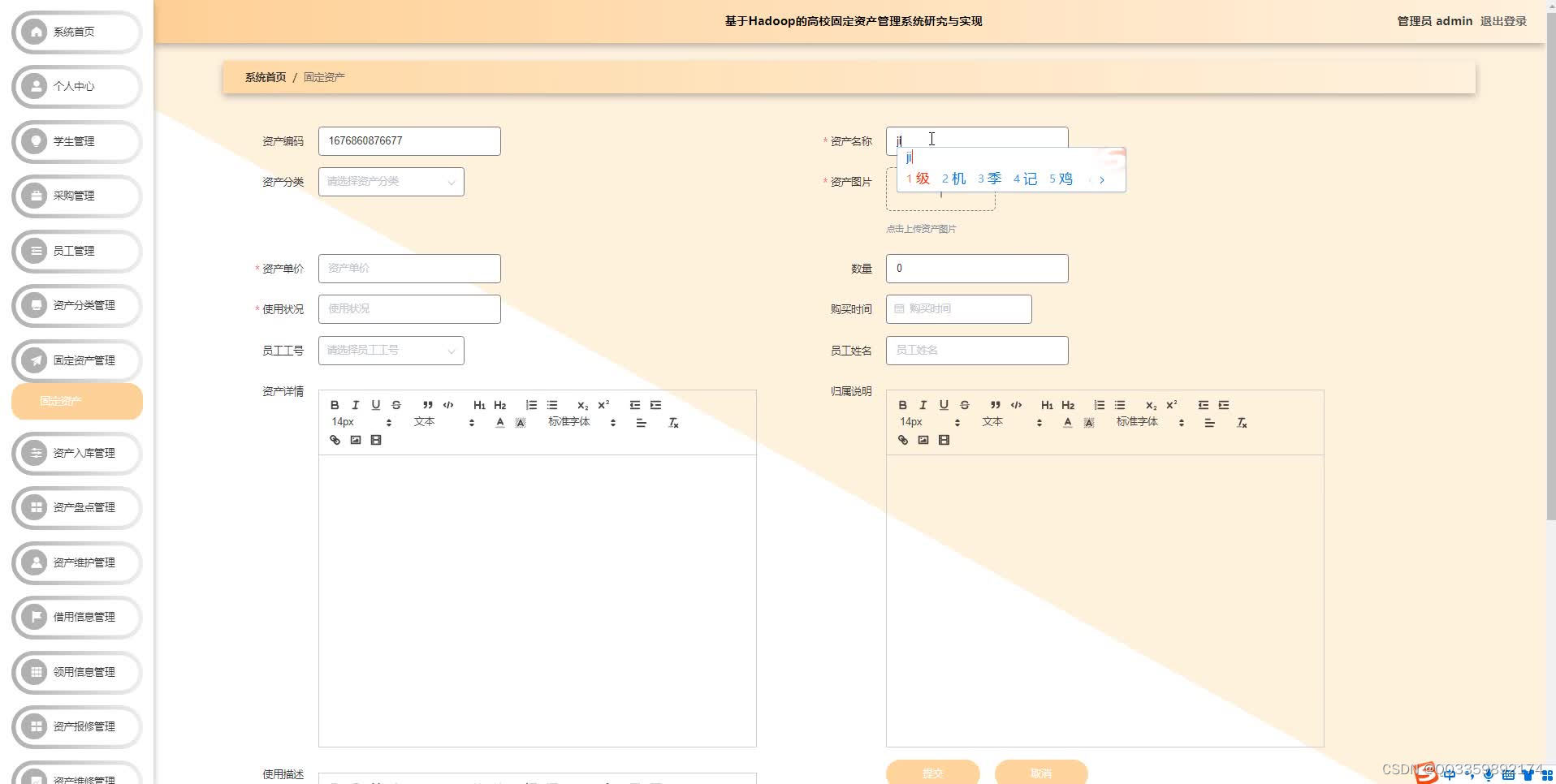Viewport: 1556px width, 784px height.
Task: Click the IME microphone tray icon
Action: tap(1489, 774)
